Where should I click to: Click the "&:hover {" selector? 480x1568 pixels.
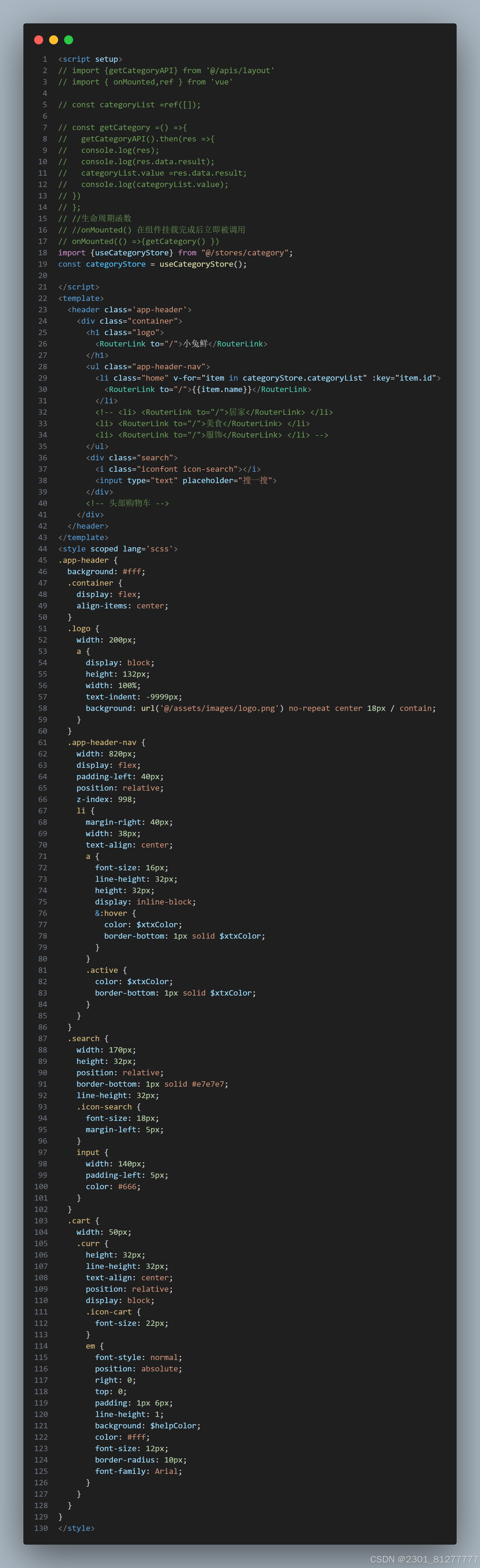(116, 913)
